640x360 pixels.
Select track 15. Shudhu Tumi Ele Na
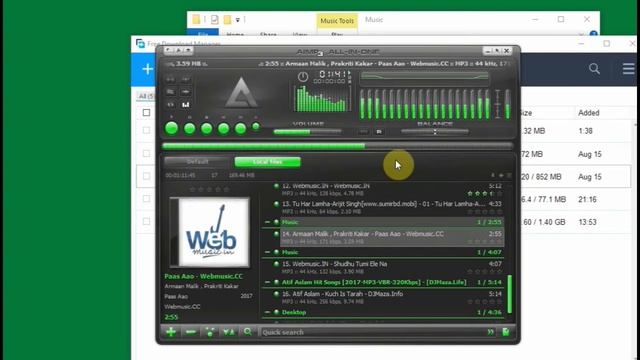pos(391,267)
